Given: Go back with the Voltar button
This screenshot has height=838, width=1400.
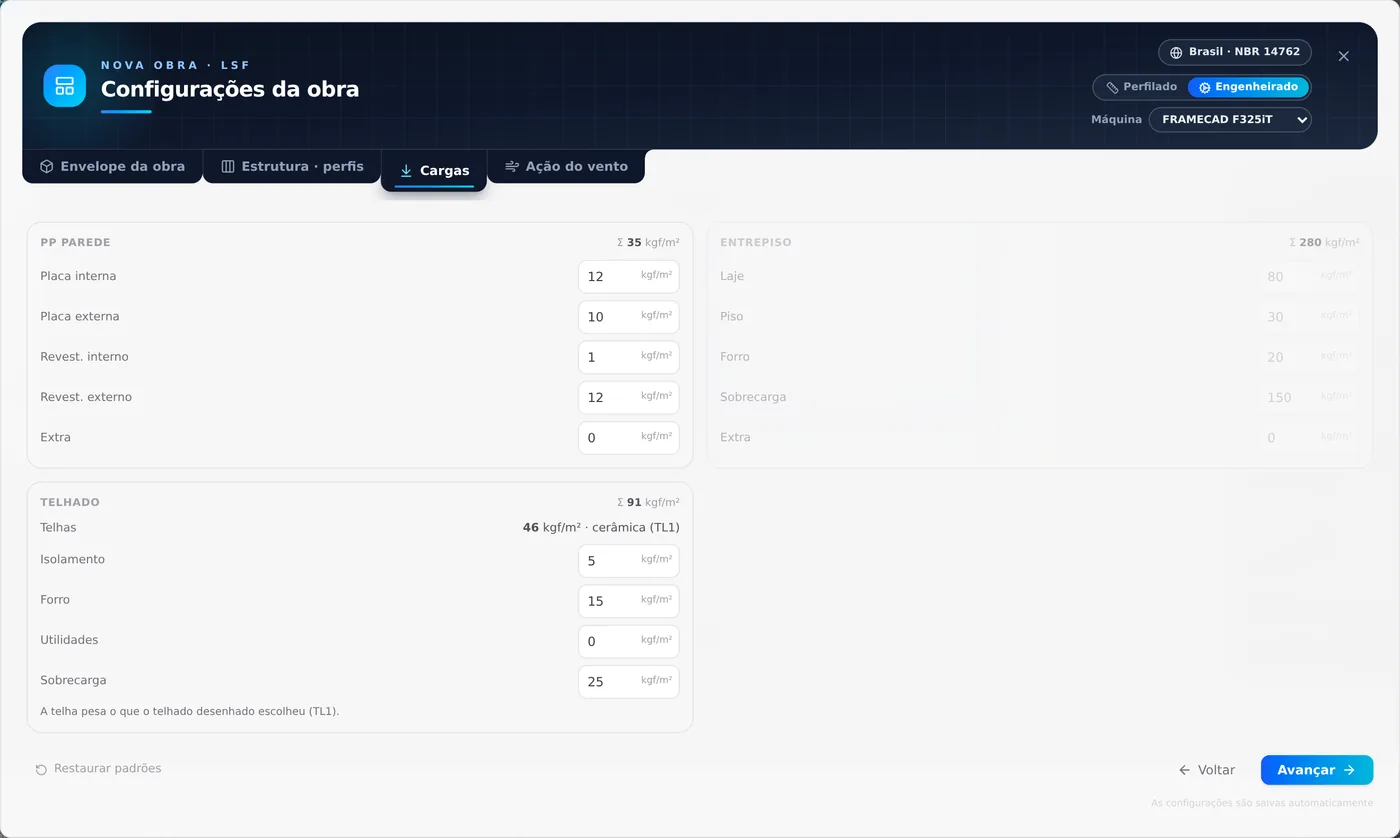Looking at the screenshot, I should 1207,770.
